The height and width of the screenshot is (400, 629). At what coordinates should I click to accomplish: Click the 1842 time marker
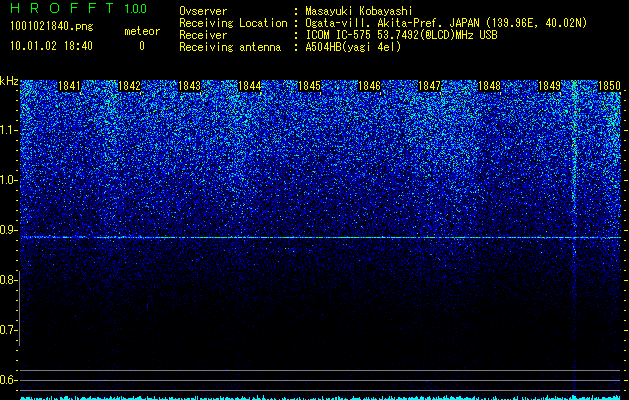coord(130,86)
